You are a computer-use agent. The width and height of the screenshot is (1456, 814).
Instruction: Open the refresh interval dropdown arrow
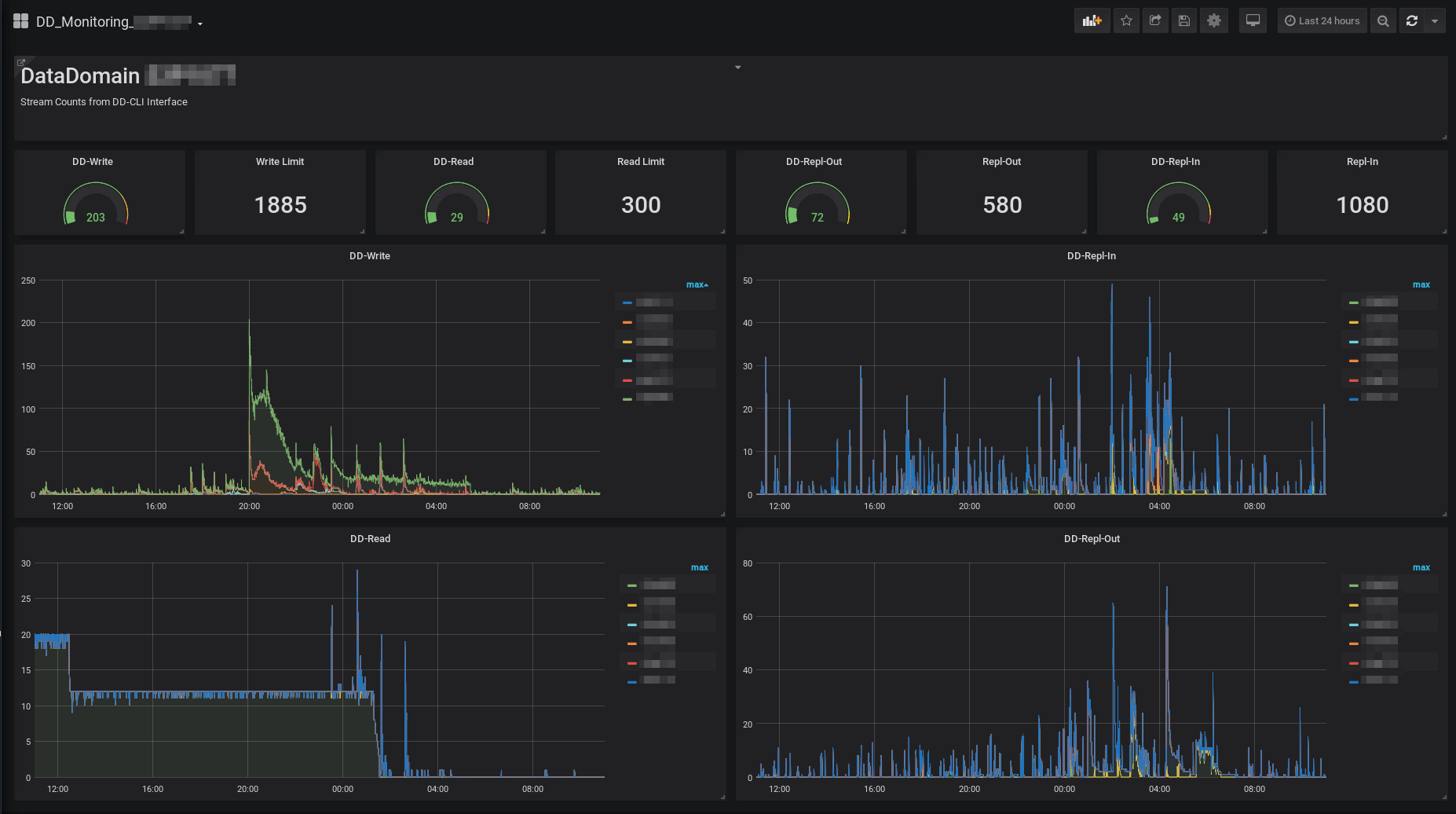pos(1435,21)
